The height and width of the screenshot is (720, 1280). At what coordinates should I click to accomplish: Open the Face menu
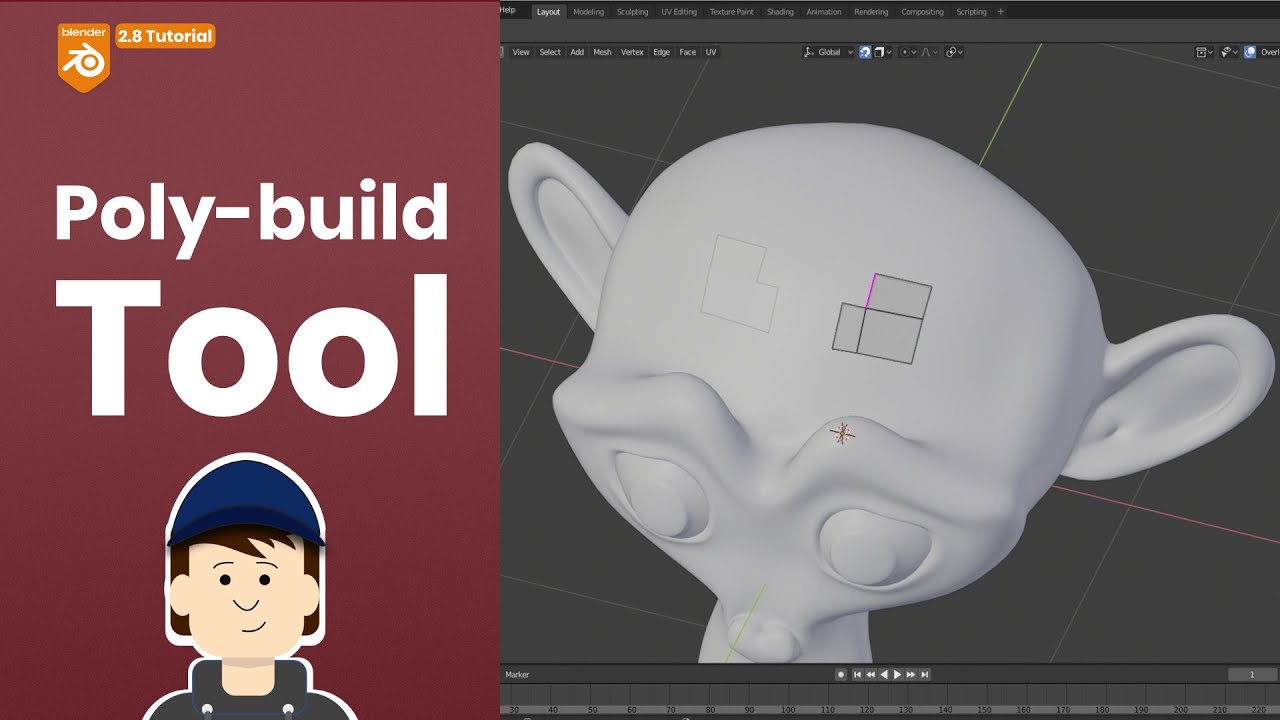pos(688,52)
